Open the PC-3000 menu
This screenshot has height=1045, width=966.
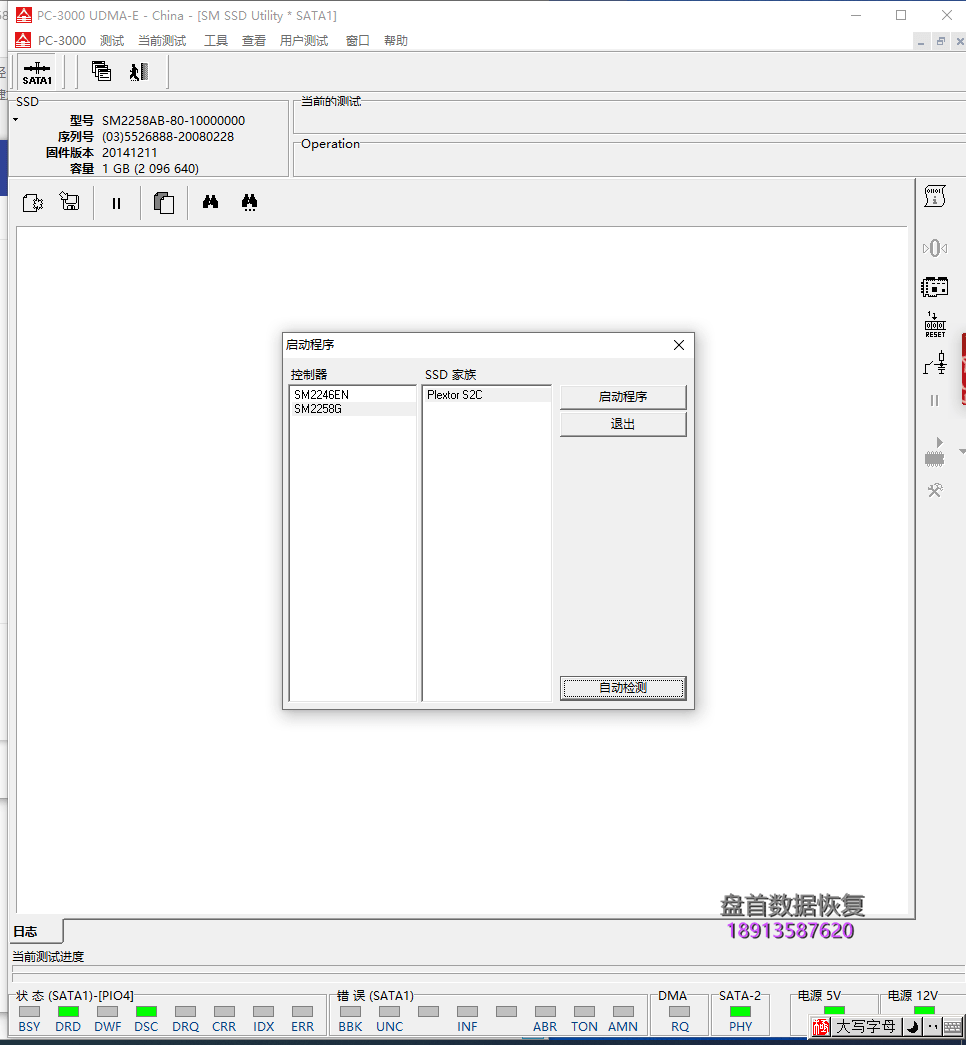(x=61, y=41)
